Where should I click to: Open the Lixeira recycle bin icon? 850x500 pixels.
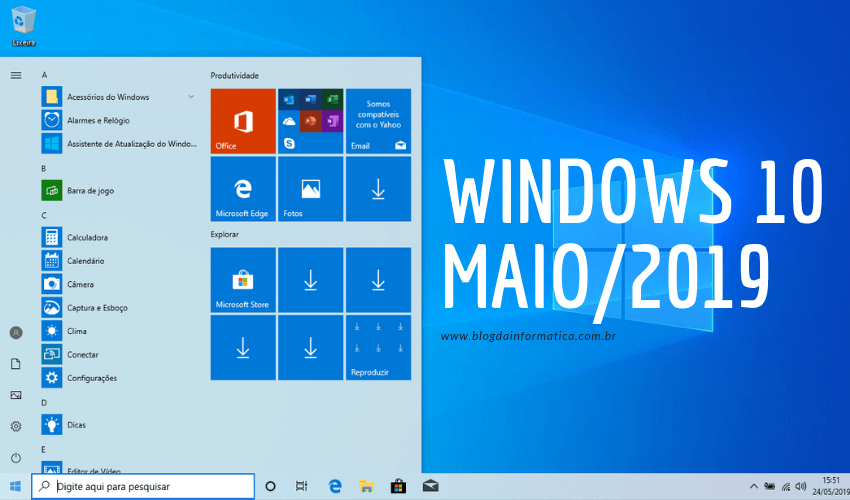[x=23, y=26]
